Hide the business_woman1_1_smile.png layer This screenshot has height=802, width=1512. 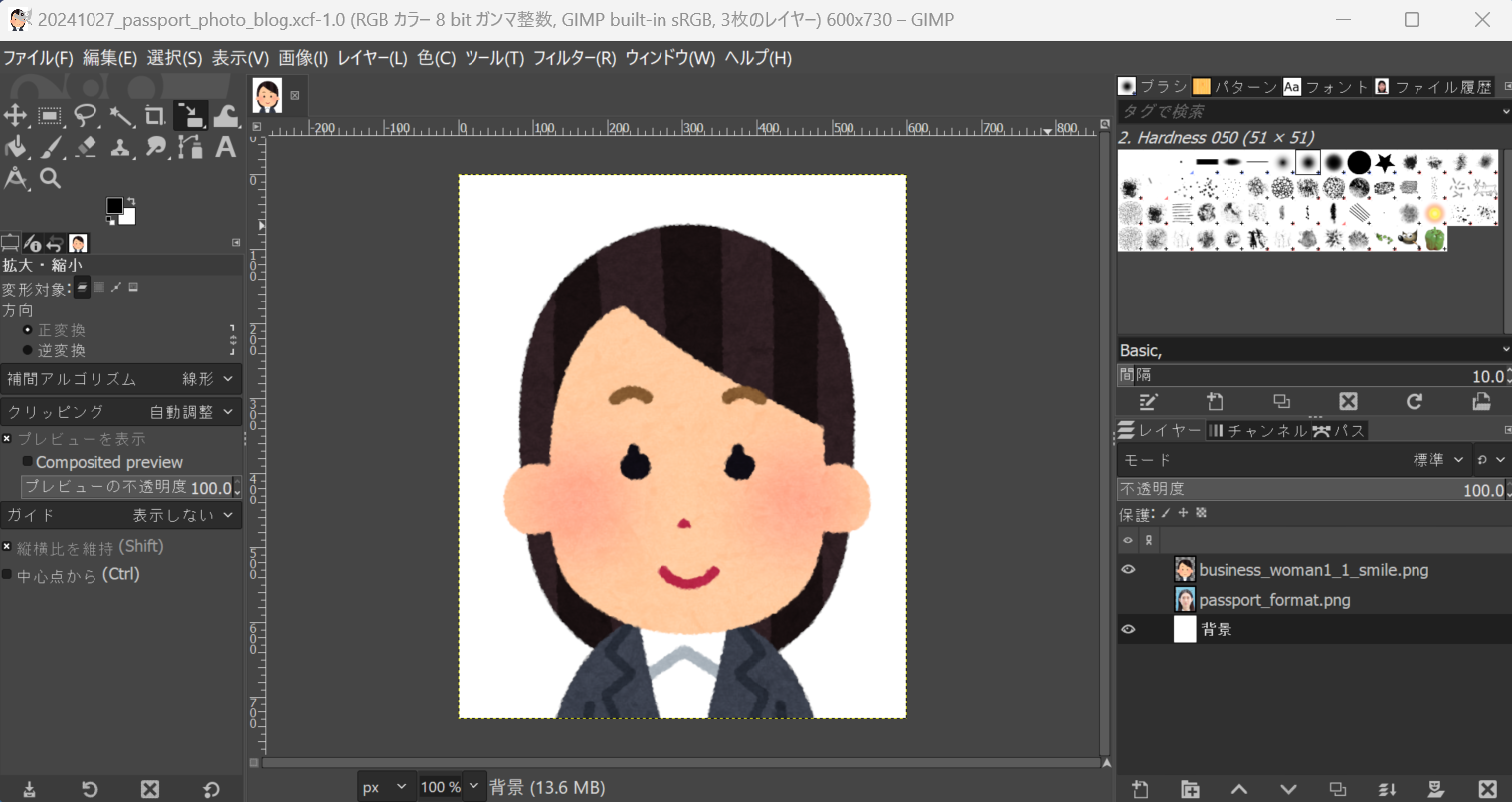pos(1128,570)
